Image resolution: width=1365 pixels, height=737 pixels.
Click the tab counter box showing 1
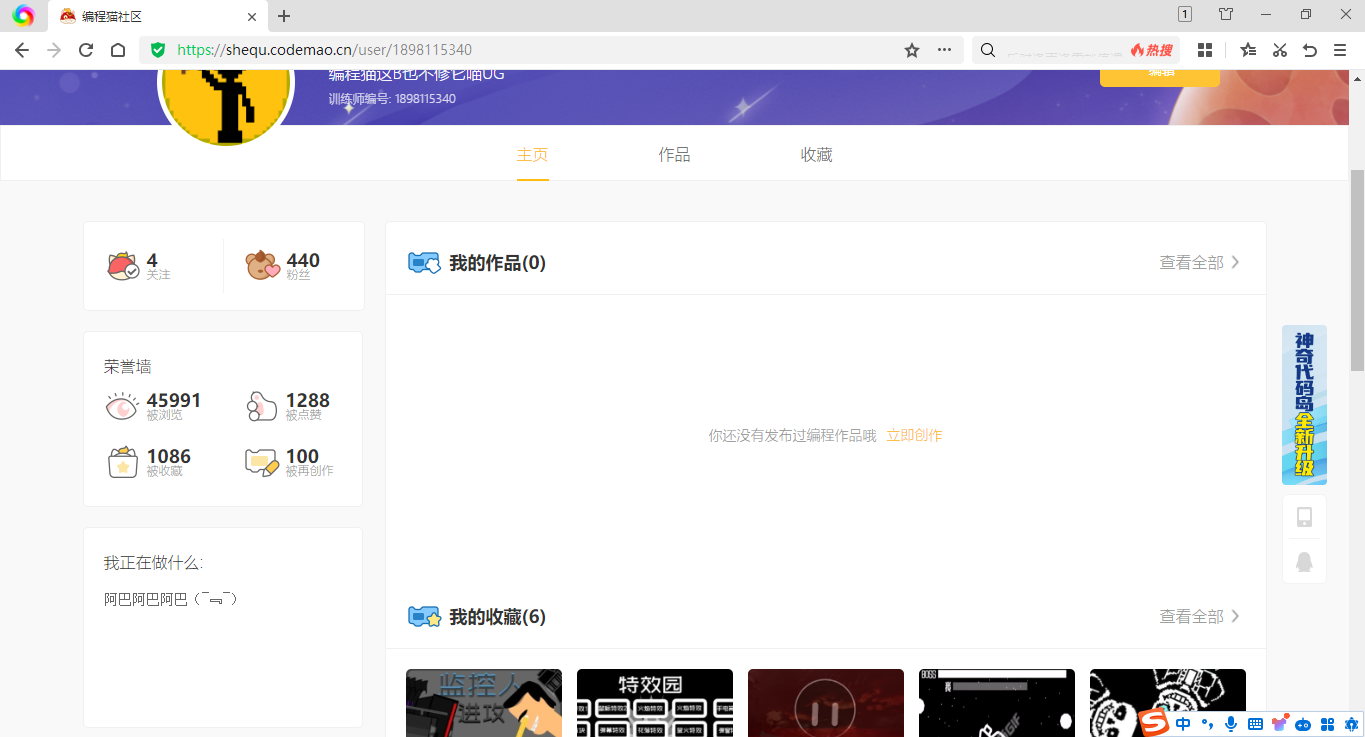1185,14
